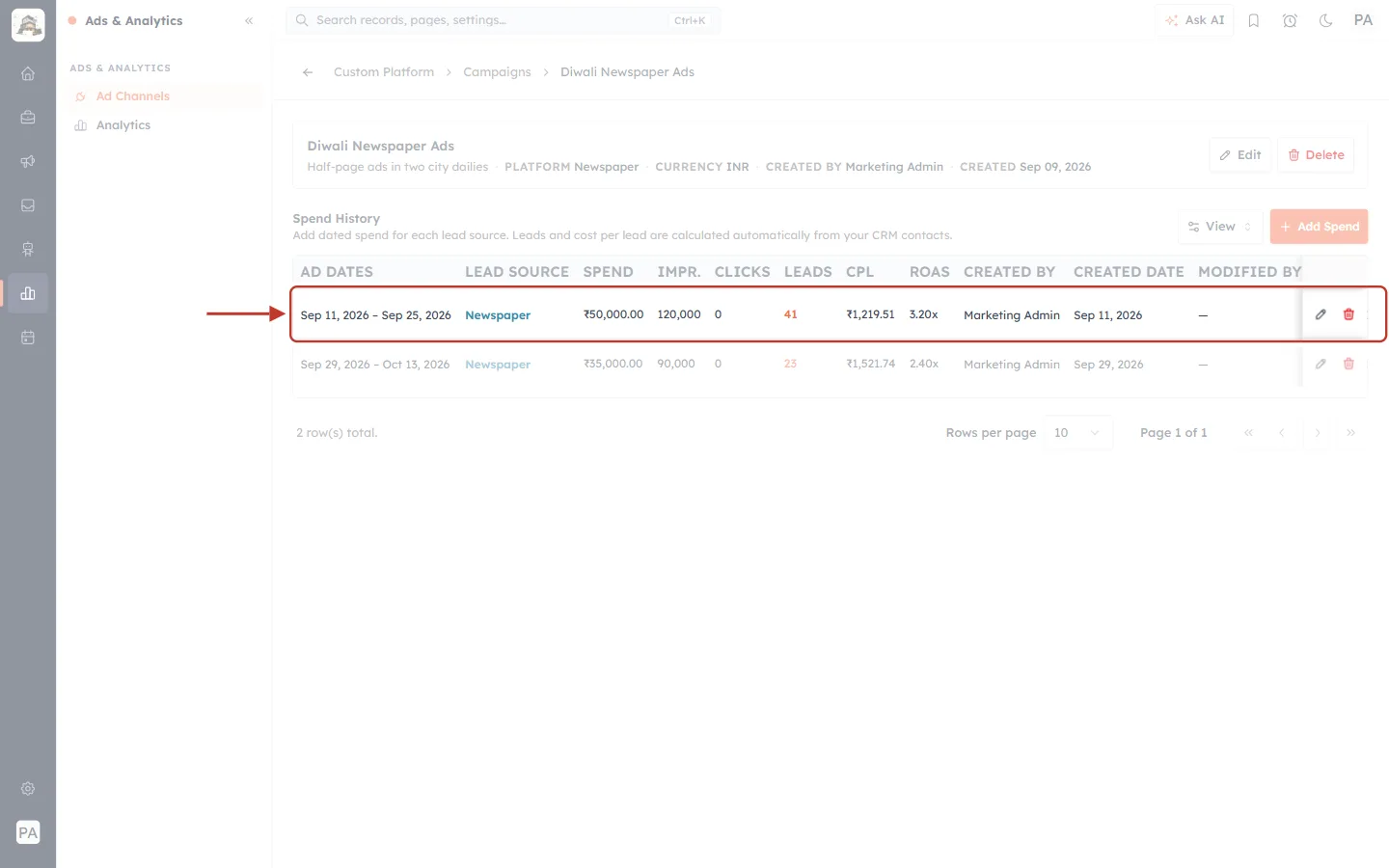Open Newspaper lead source in first row
1389x868 pixels.
498,315
